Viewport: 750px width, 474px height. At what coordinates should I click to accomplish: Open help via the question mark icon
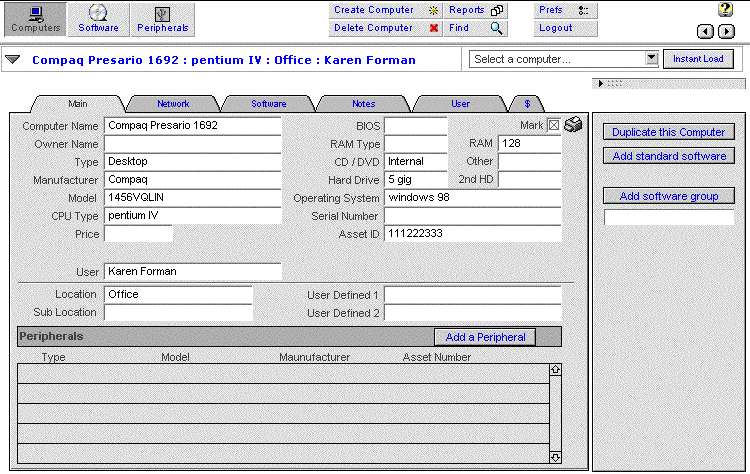click(x=725, y=9)
